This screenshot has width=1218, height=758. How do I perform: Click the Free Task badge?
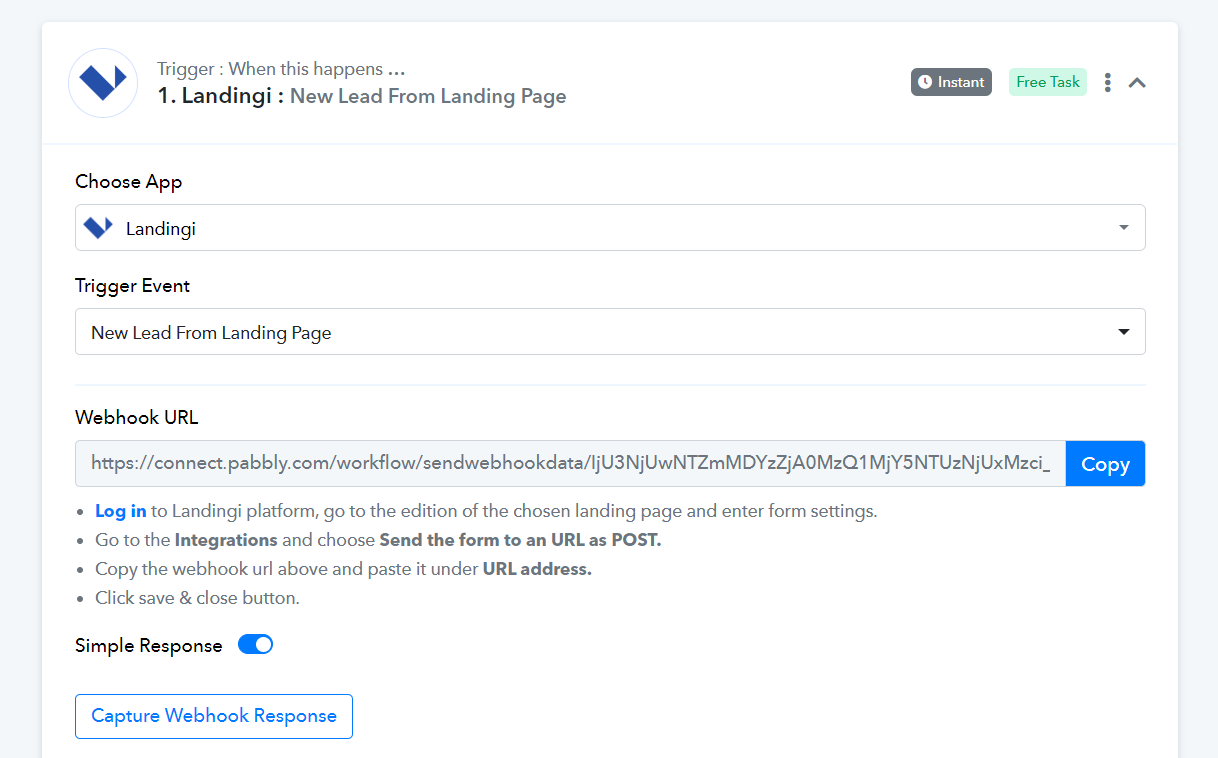coord(1048,82)
